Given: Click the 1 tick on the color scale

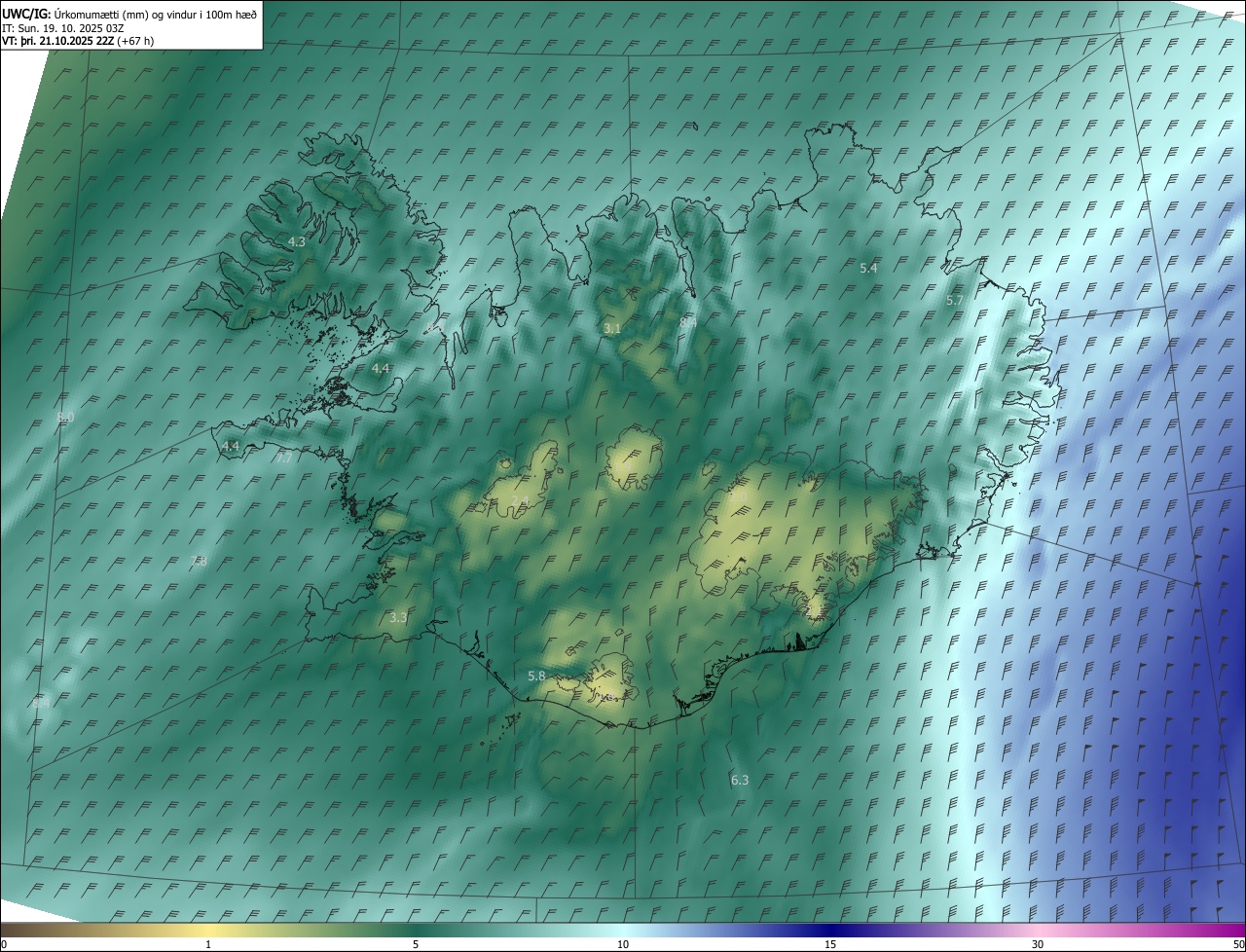Looking at the screenshot, I should (208, 944).
